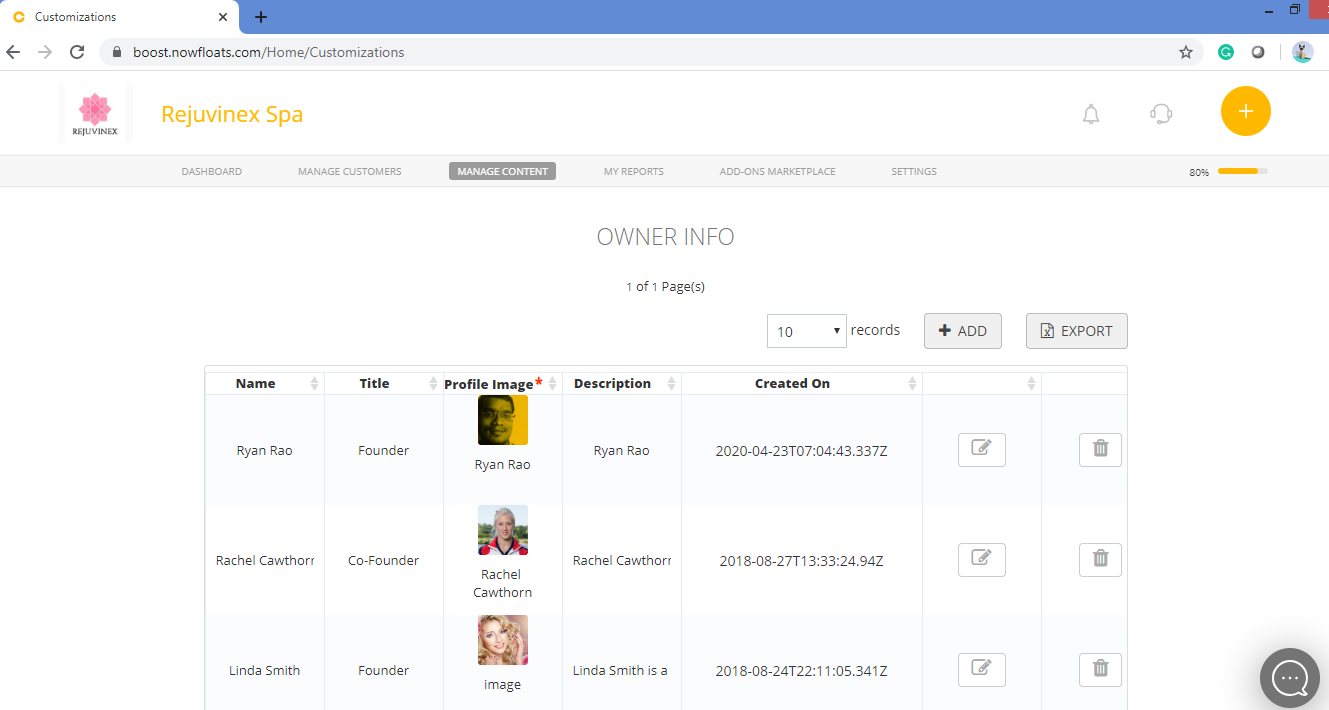Open the records per page dropdown

(x=807, y=331)
